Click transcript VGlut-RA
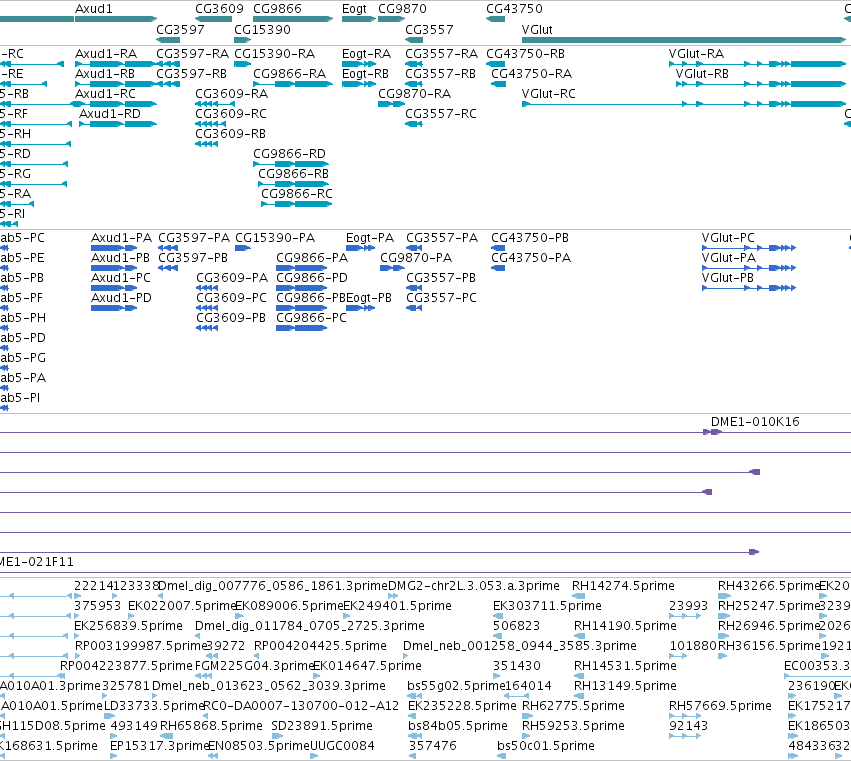 696,54
